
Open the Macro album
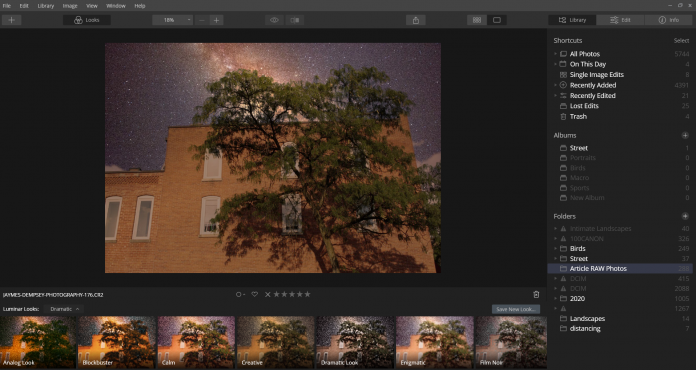[x=579, y=178]
